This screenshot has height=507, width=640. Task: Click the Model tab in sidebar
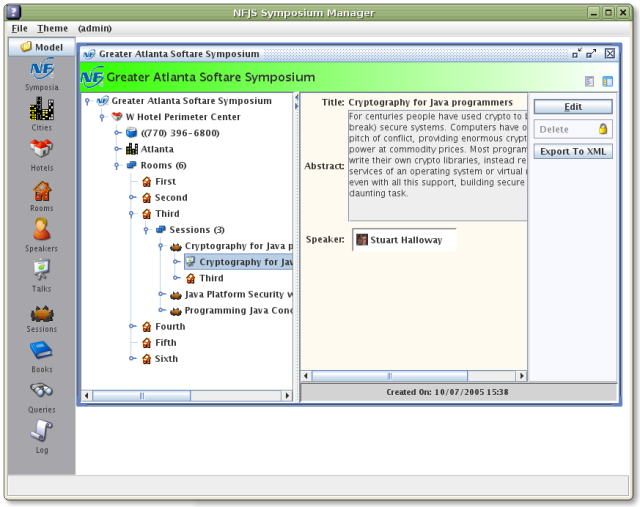pos(42,47)
